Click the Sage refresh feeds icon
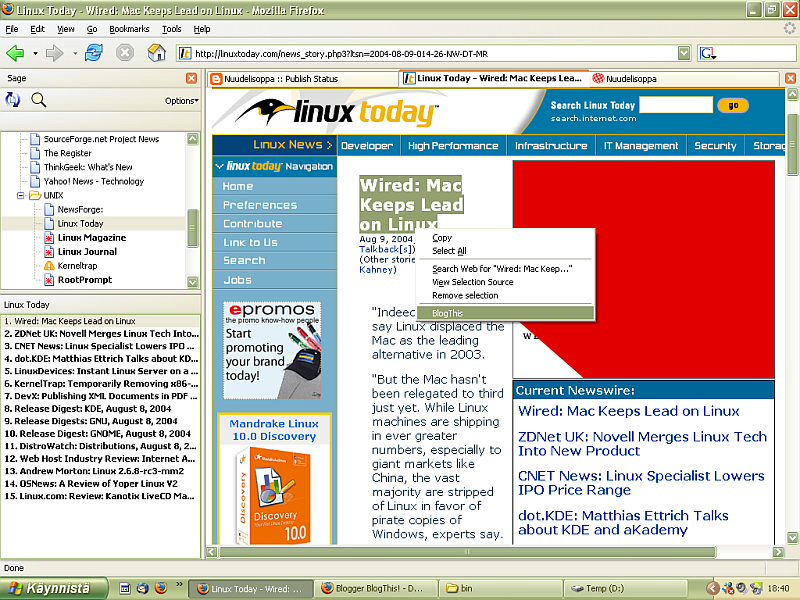 [13, 100]
